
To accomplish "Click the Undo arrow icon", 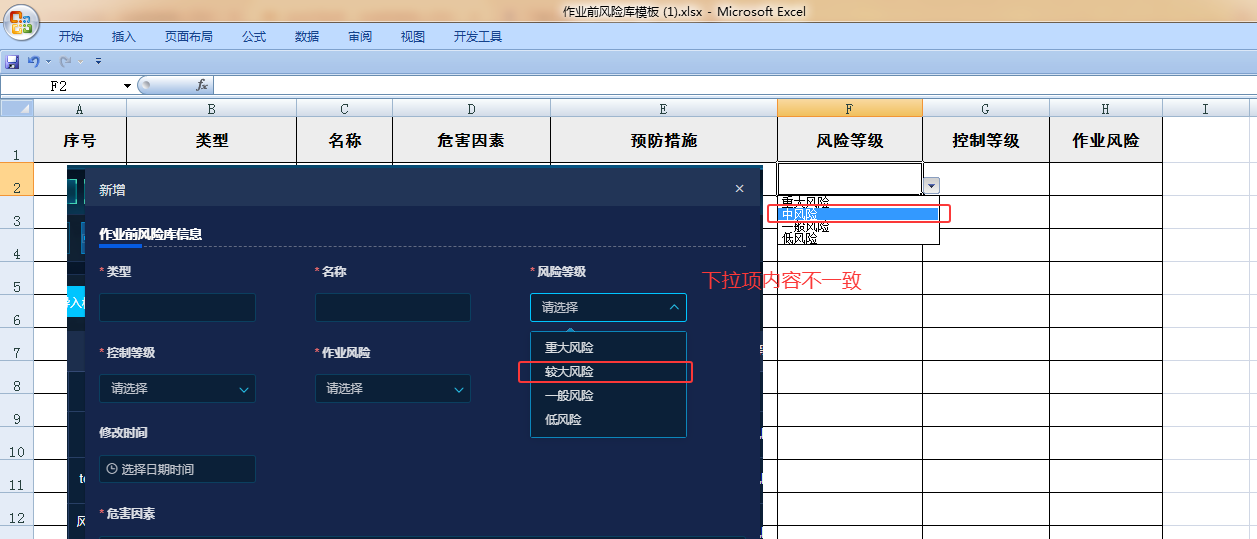I will point(33,62).
